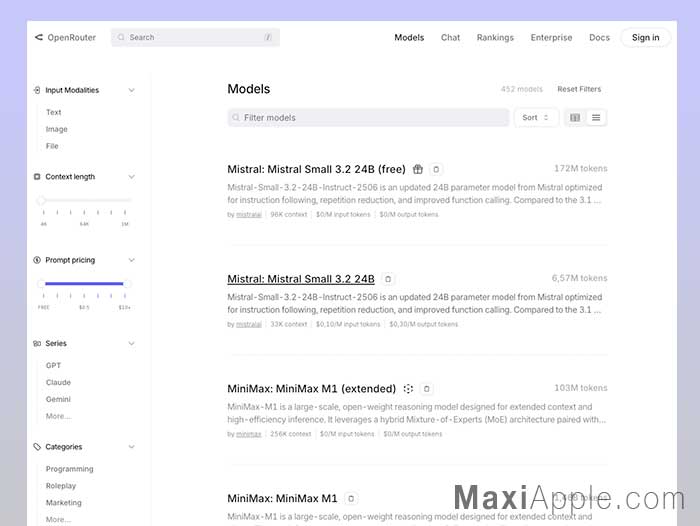Open the Chat nav item
This screenshot has height=526, width=700.
click(x=450, y=38)
